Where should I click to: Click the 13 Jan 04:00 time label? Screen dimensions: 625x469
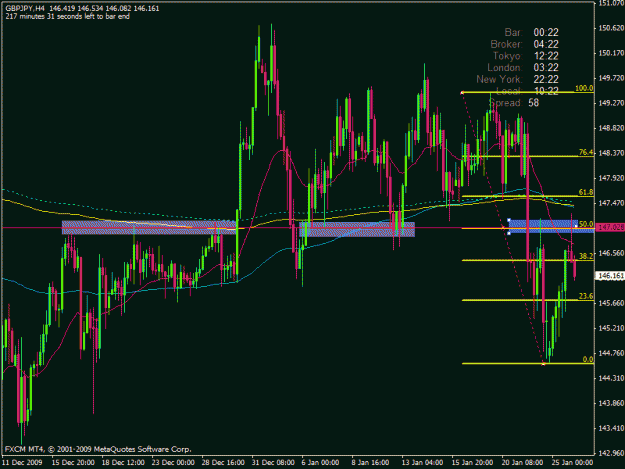422,463
